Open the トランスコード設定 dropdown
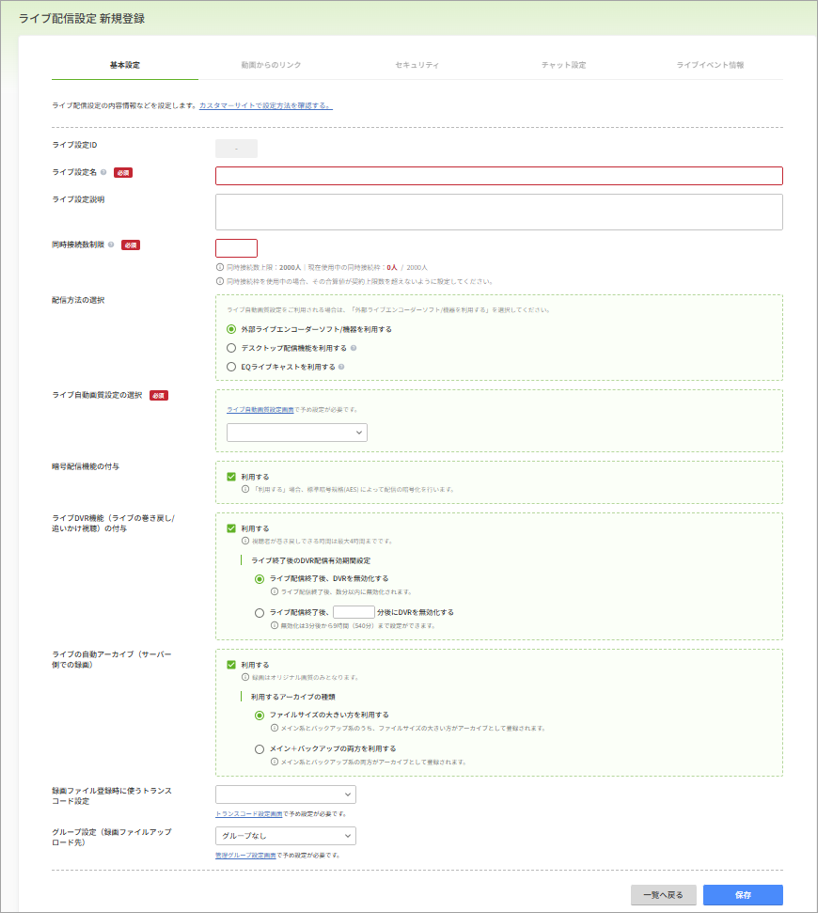The image size is (818, 913). coord(285,794)
